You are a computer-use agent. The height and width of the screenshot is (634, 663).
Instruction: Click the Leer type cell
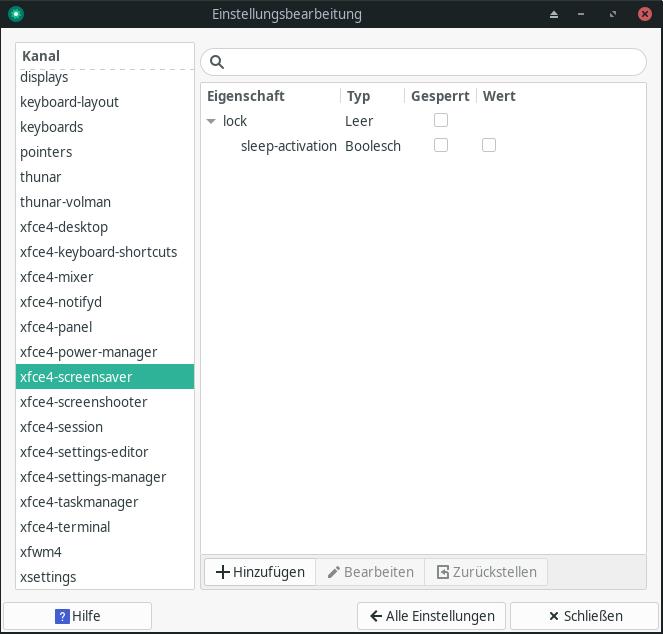[359, 121]
